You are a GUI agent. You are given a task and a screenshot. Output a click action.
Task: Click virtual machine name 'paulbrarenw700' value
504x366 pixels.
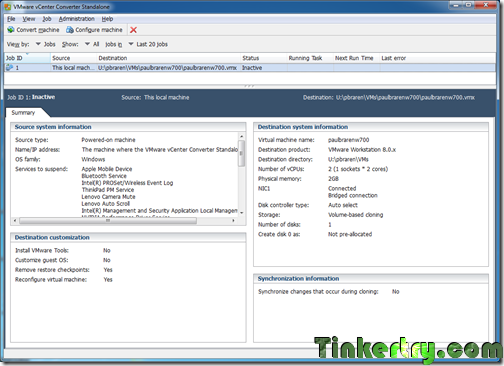(x=349, y=140)
